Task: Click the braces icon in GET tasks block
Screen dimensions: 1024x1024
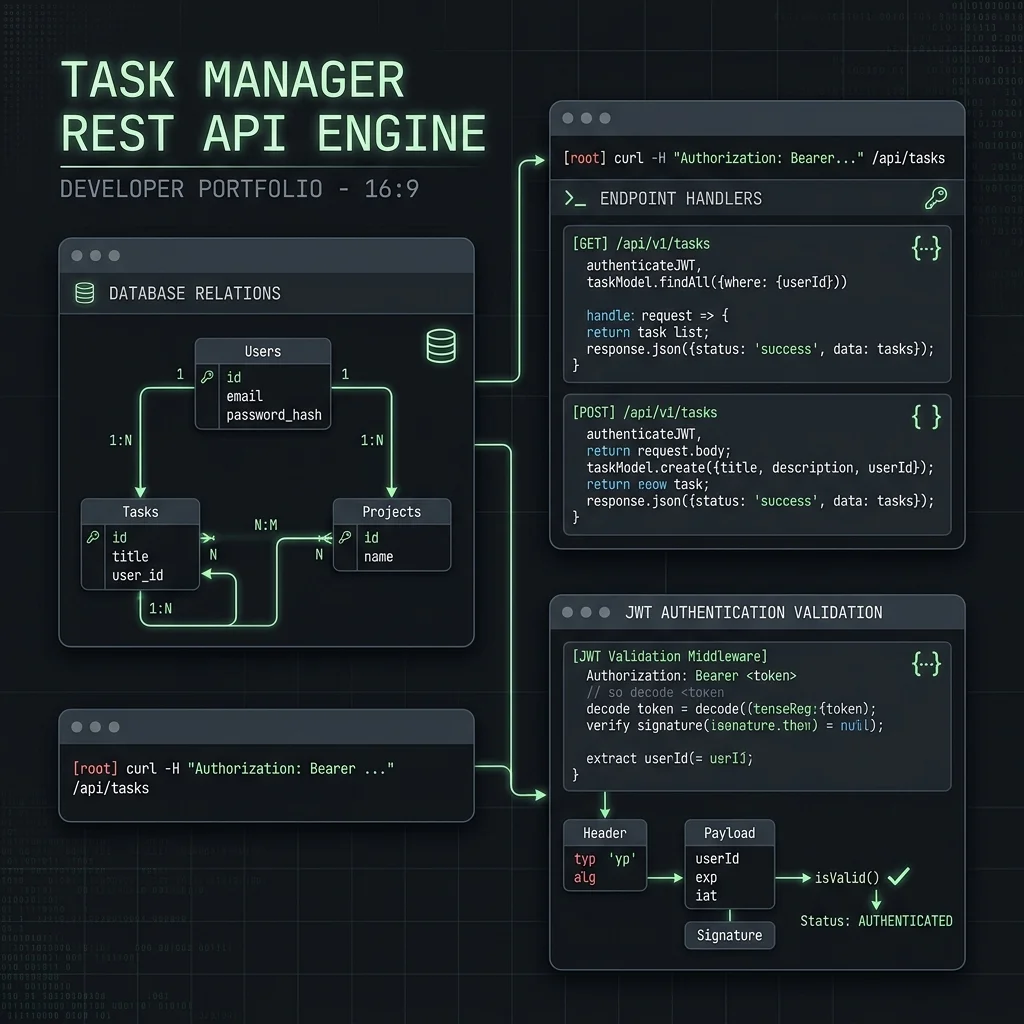Action: click(x=926, y=248)
